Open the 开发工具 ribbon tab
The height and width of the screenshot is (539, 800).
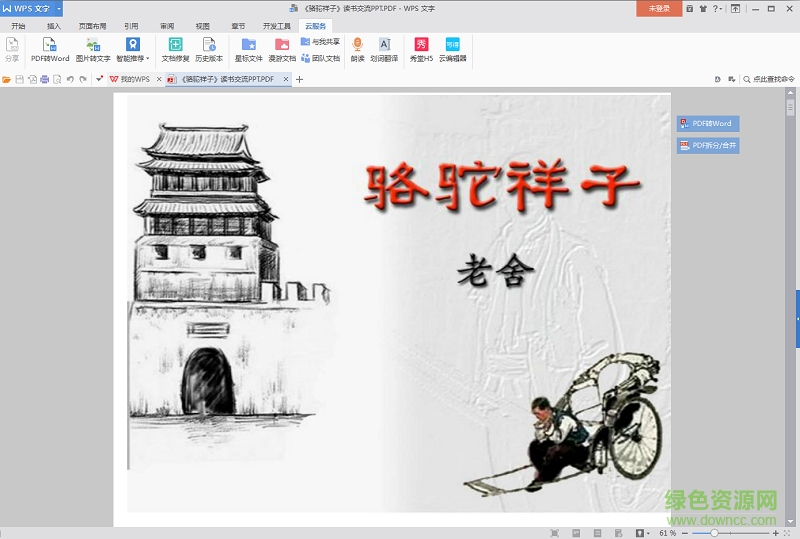click(276, 26)
